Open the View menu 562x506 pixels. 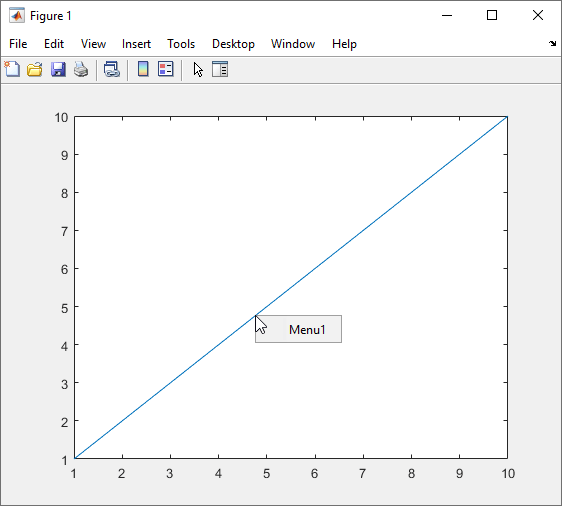click(x=93, y=44)
